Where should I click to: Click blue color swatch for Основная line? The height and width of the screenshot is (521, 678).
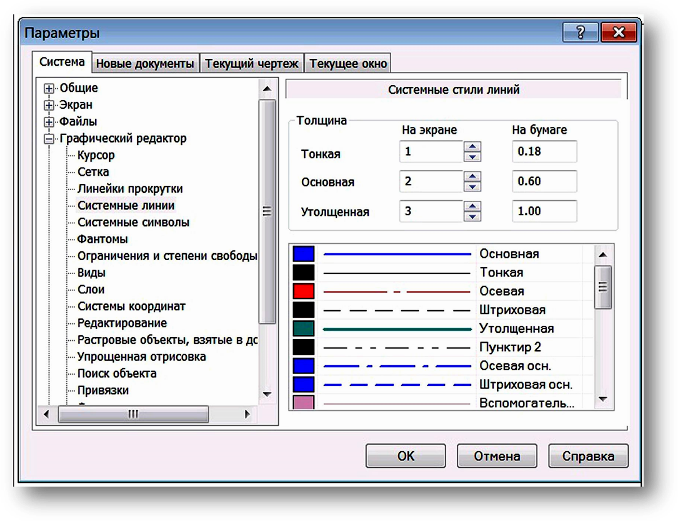point(303,254)
